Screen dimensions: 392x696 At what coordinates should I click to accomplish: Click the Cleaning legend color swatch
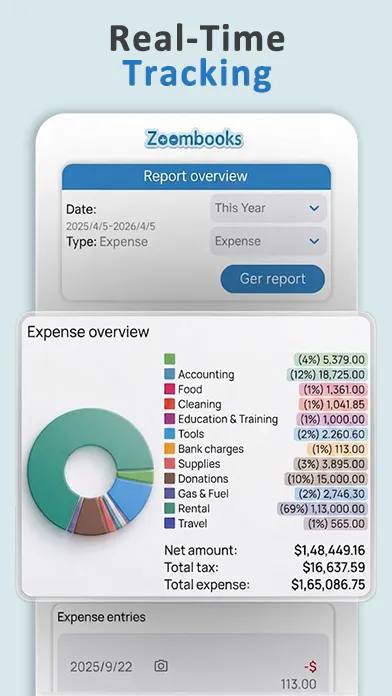[170, 404]
